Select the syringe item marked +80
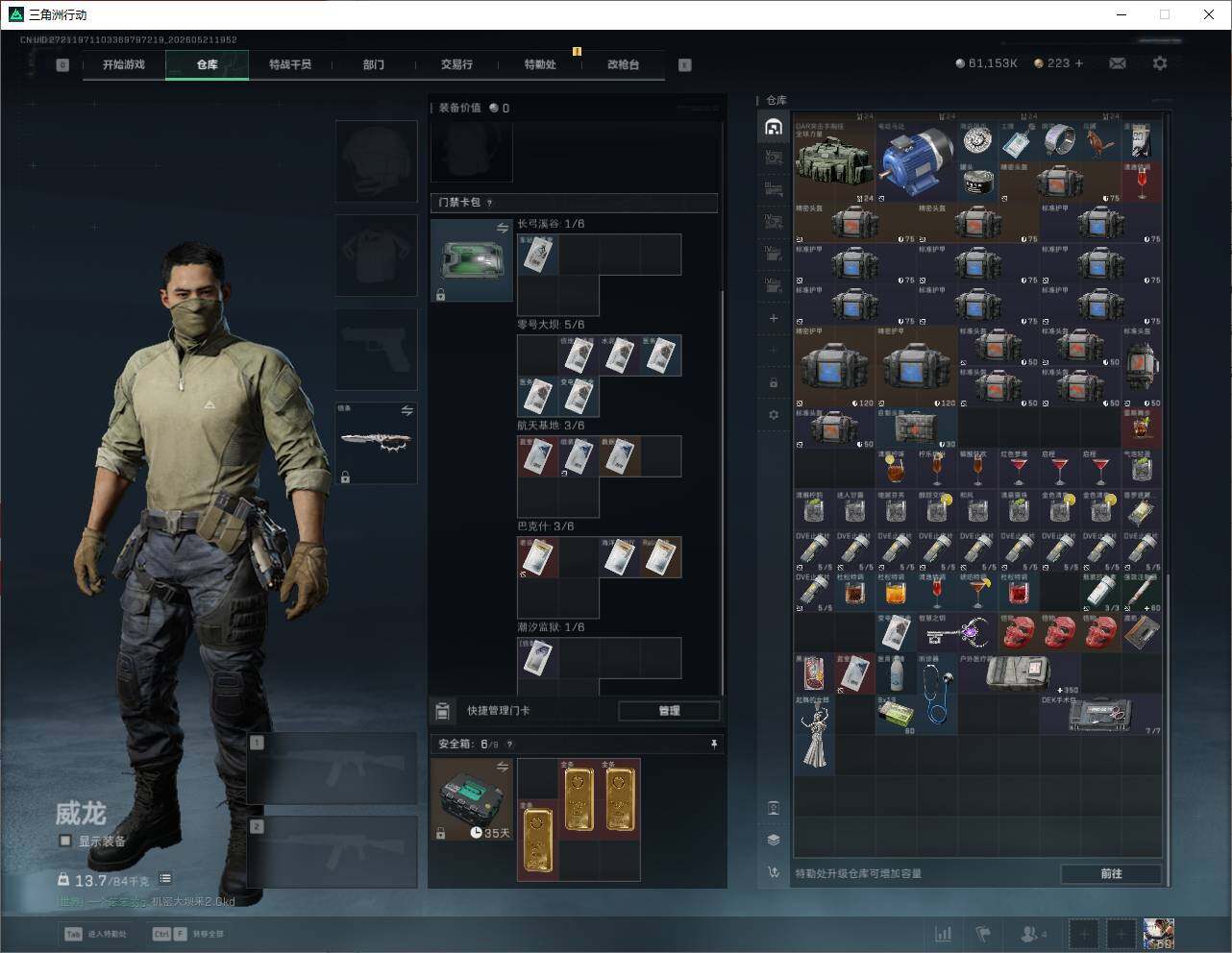The height and width of the screenshot is (953, 1232). pyautogui.click(x=1142, y=593)
